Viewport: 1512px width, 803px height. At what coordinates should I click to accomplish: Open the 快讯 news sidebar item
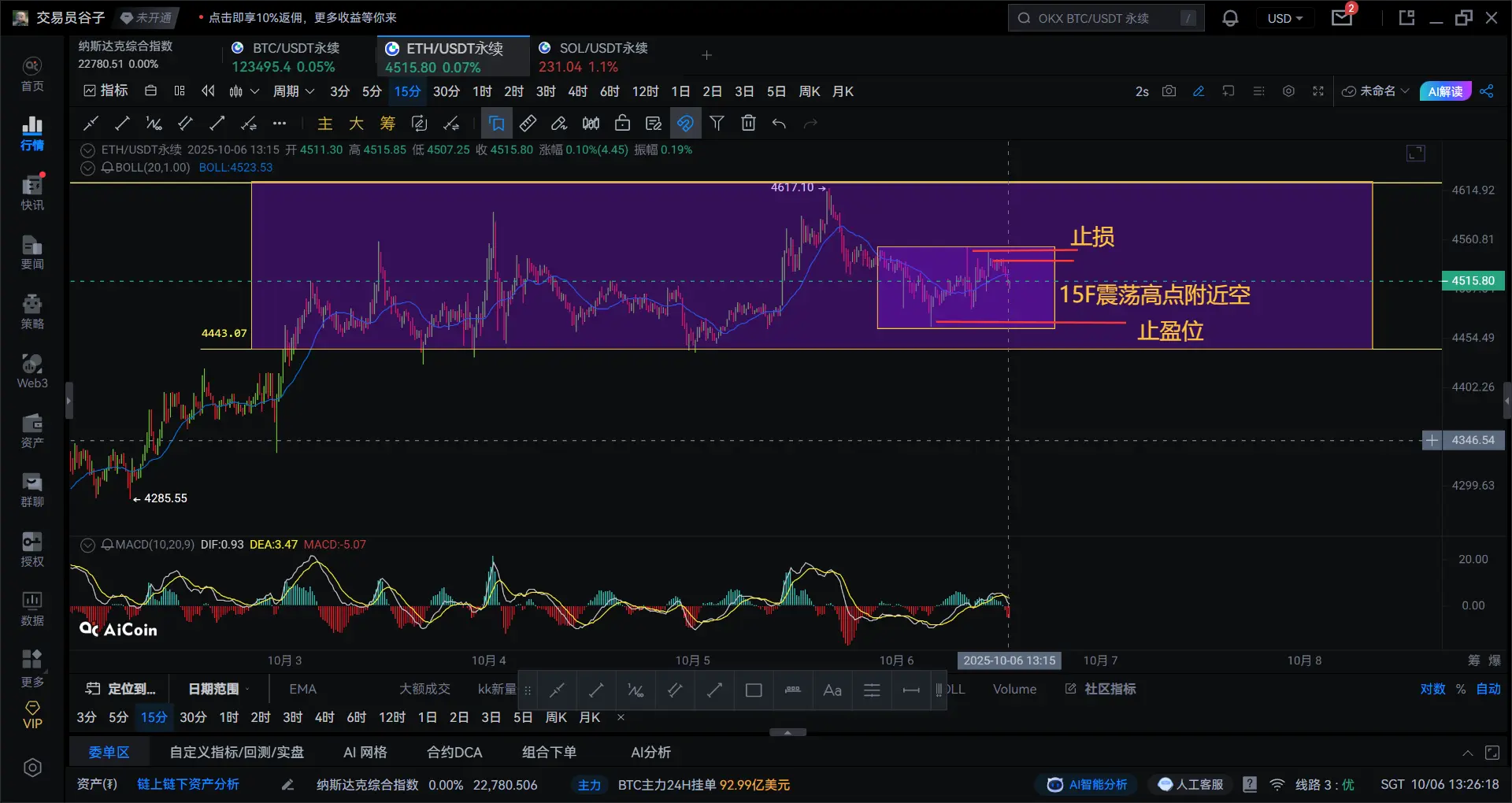(32, 193)
